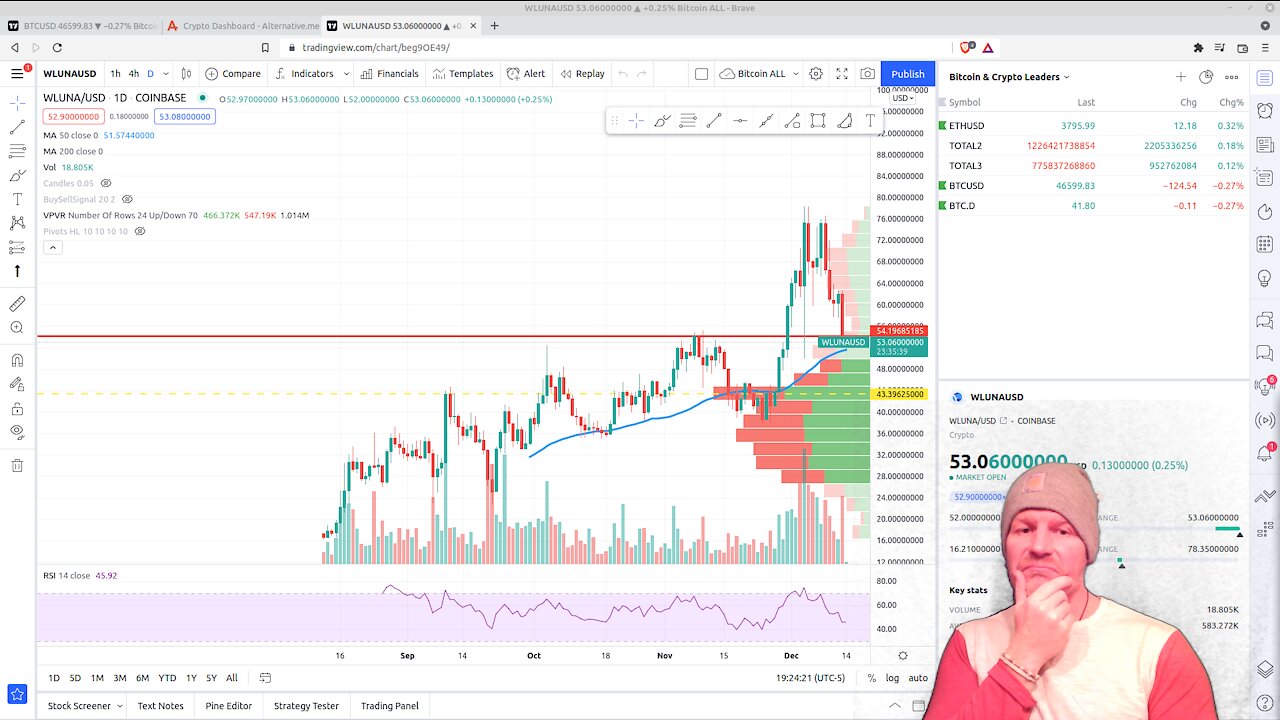Viewport: 1280px width, 720px height.
Task: Toggle visibility of BuySellSignal indicator
Action: [127, 199]
